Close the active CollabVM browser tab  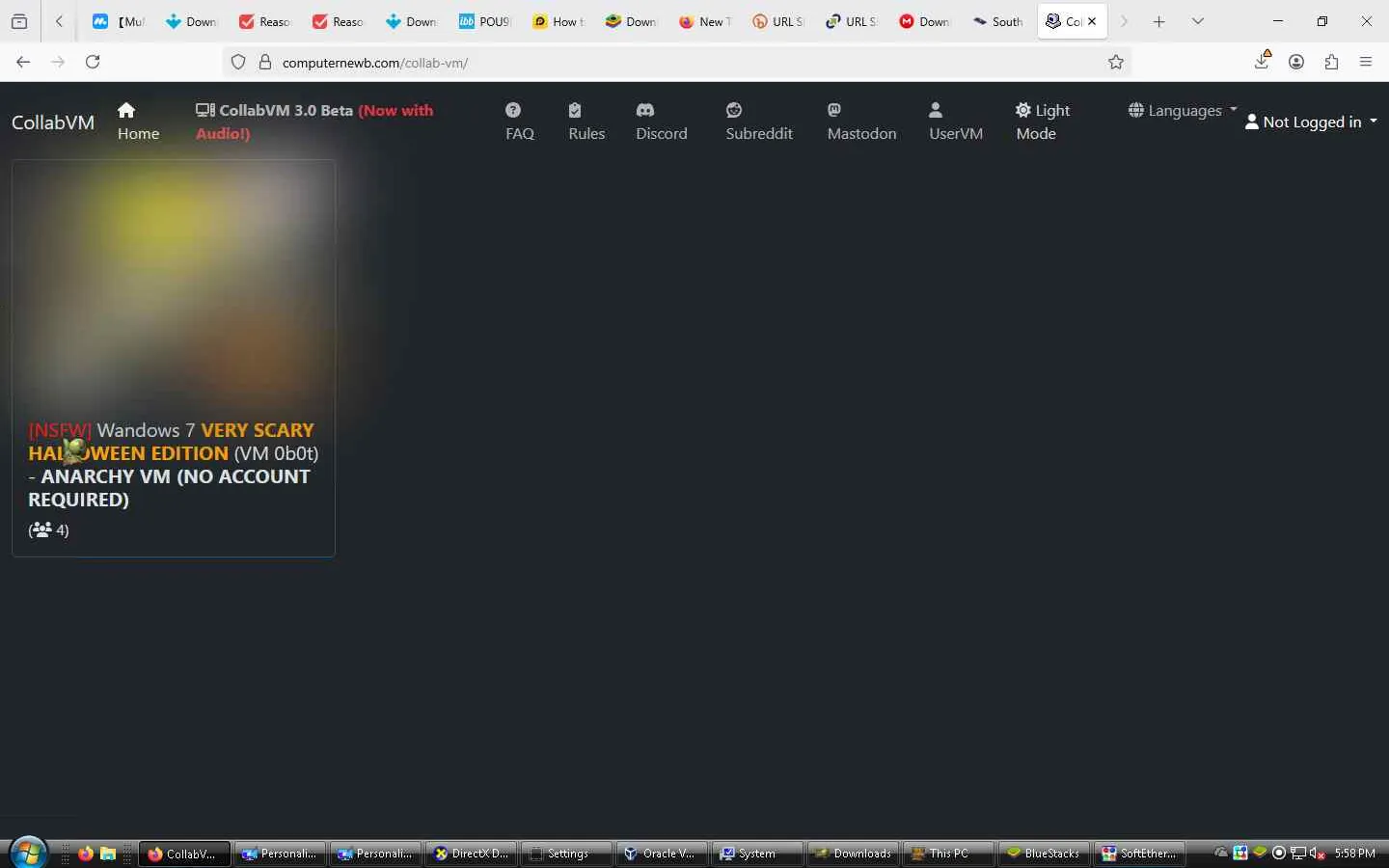click(1092, 21)
